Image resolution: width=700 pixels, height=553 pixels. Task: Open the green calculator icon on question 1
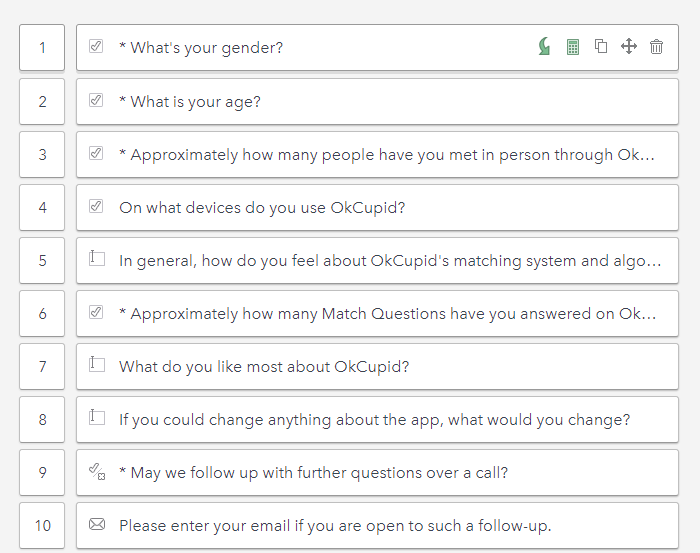point(573,47)
